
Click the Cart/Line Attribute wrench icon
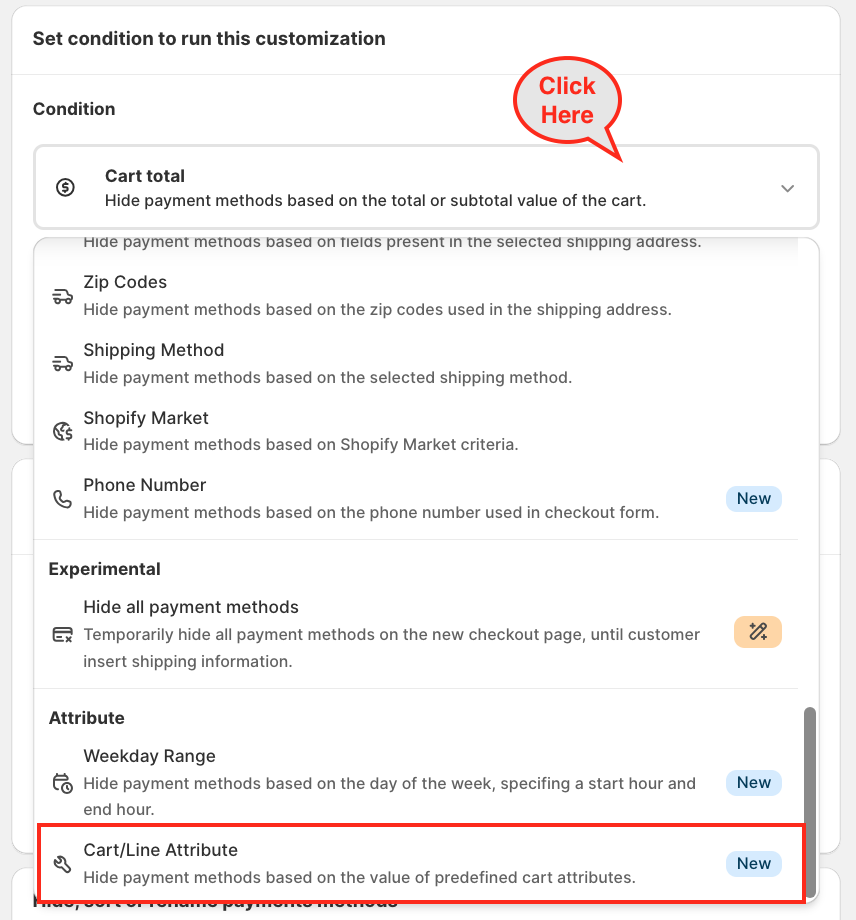[62, 865]
